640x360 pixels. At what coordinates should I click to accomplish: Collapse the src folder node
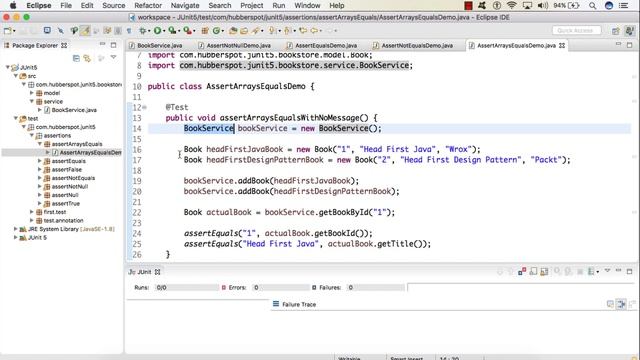(x=16, y=76)
